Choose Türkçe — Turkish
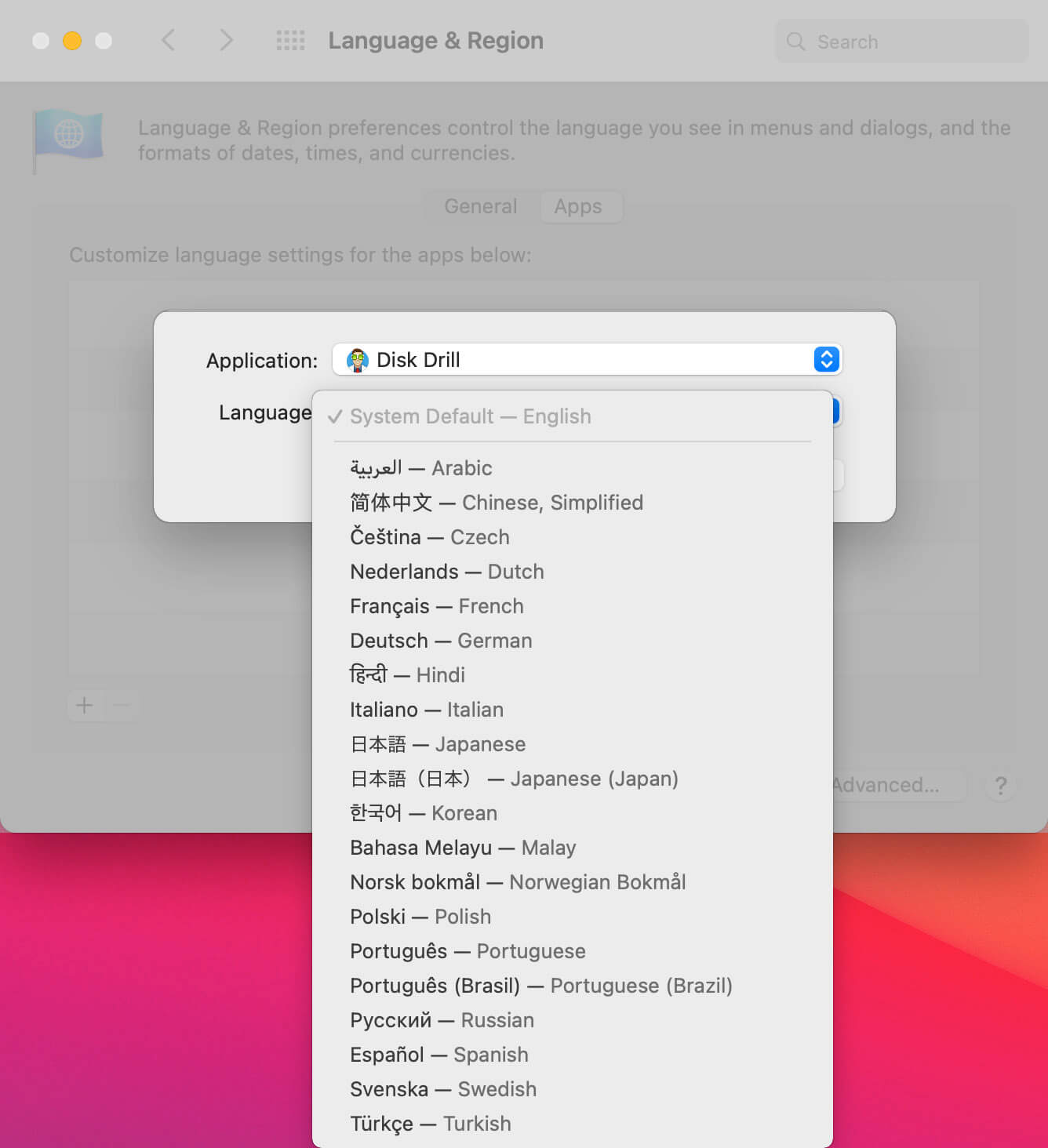 (573, 1124)
